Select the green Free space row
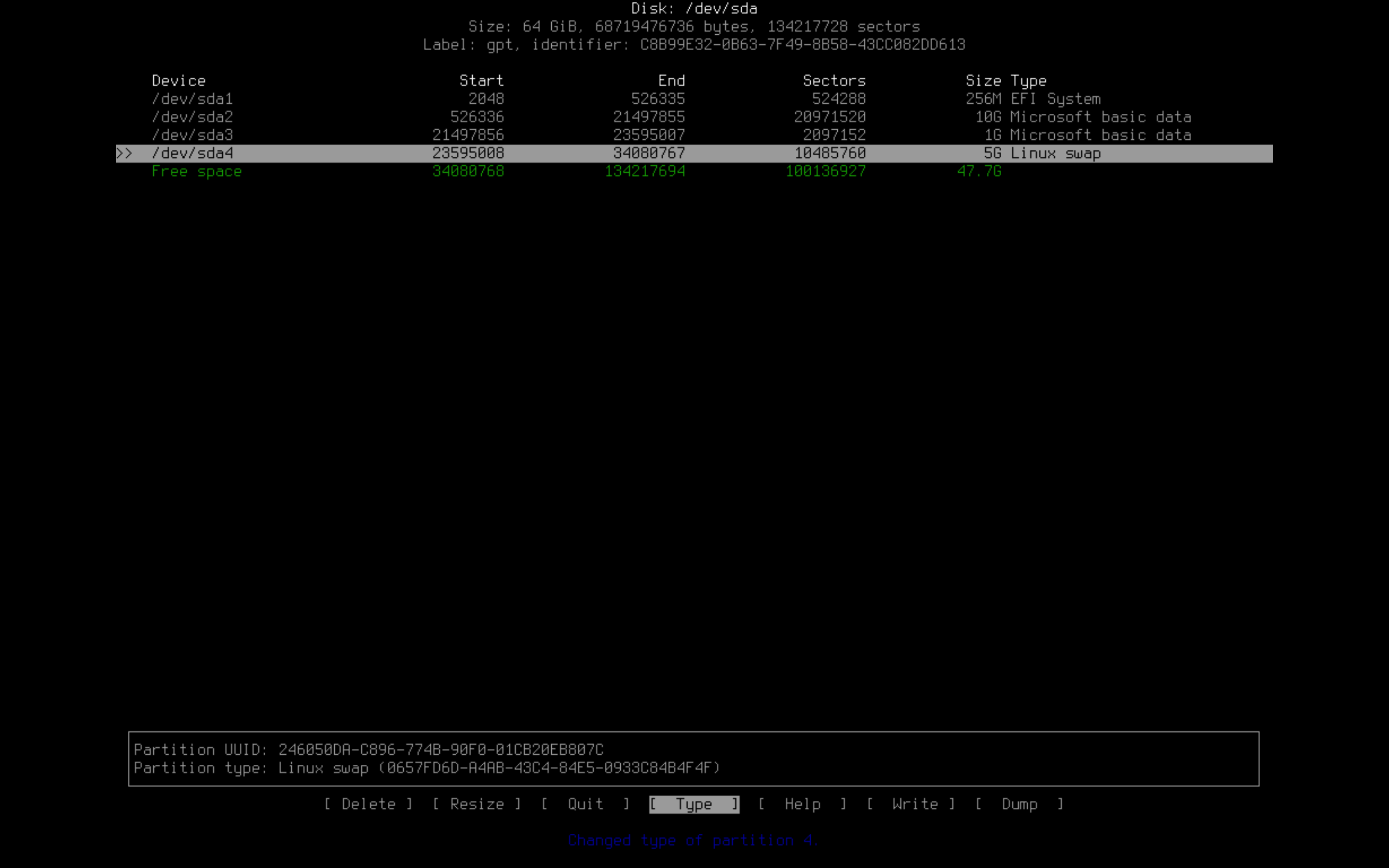This screenshot has width=1389, height=868. click(x=196, y=172)
